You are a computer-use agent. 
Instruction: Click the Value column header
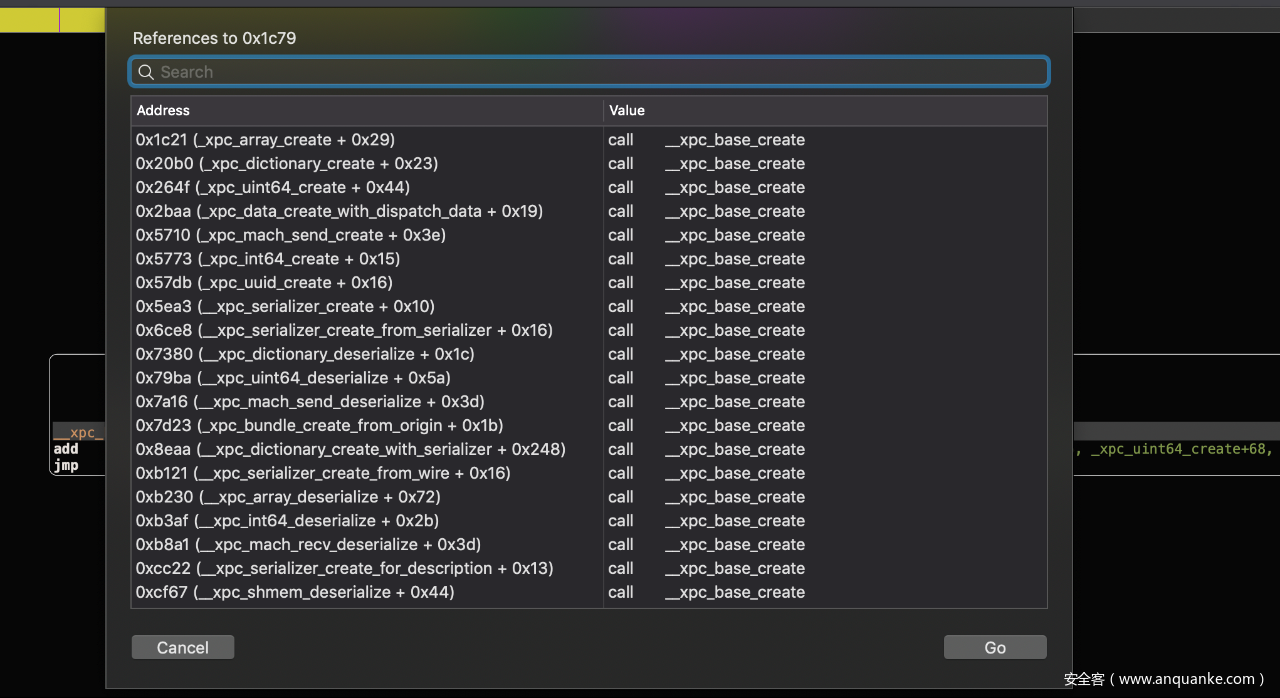825,110
